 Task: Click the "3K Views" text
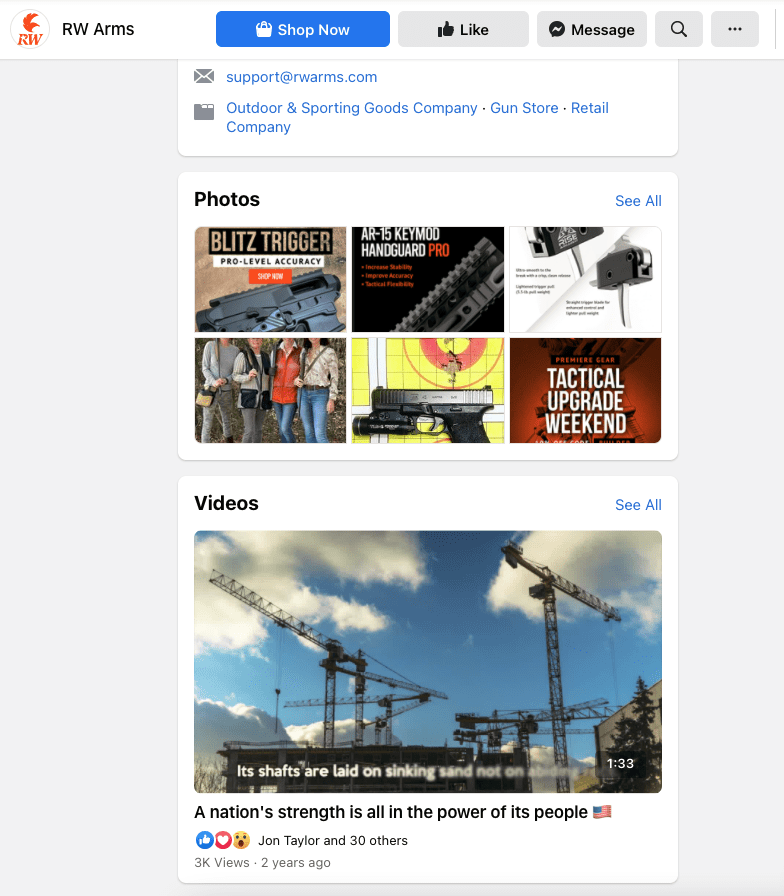click(222, 863)
